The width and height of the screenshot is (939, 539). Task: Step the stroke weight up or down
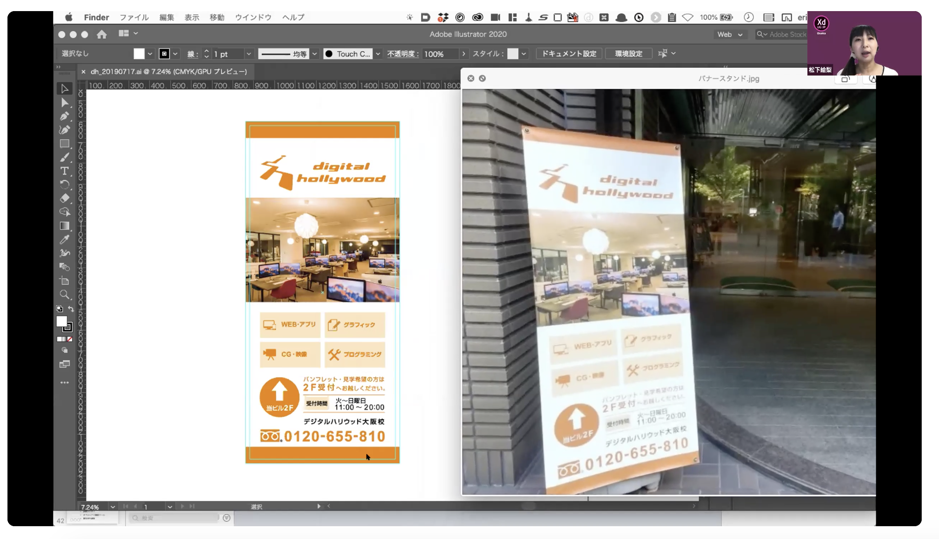coord(207,54)
